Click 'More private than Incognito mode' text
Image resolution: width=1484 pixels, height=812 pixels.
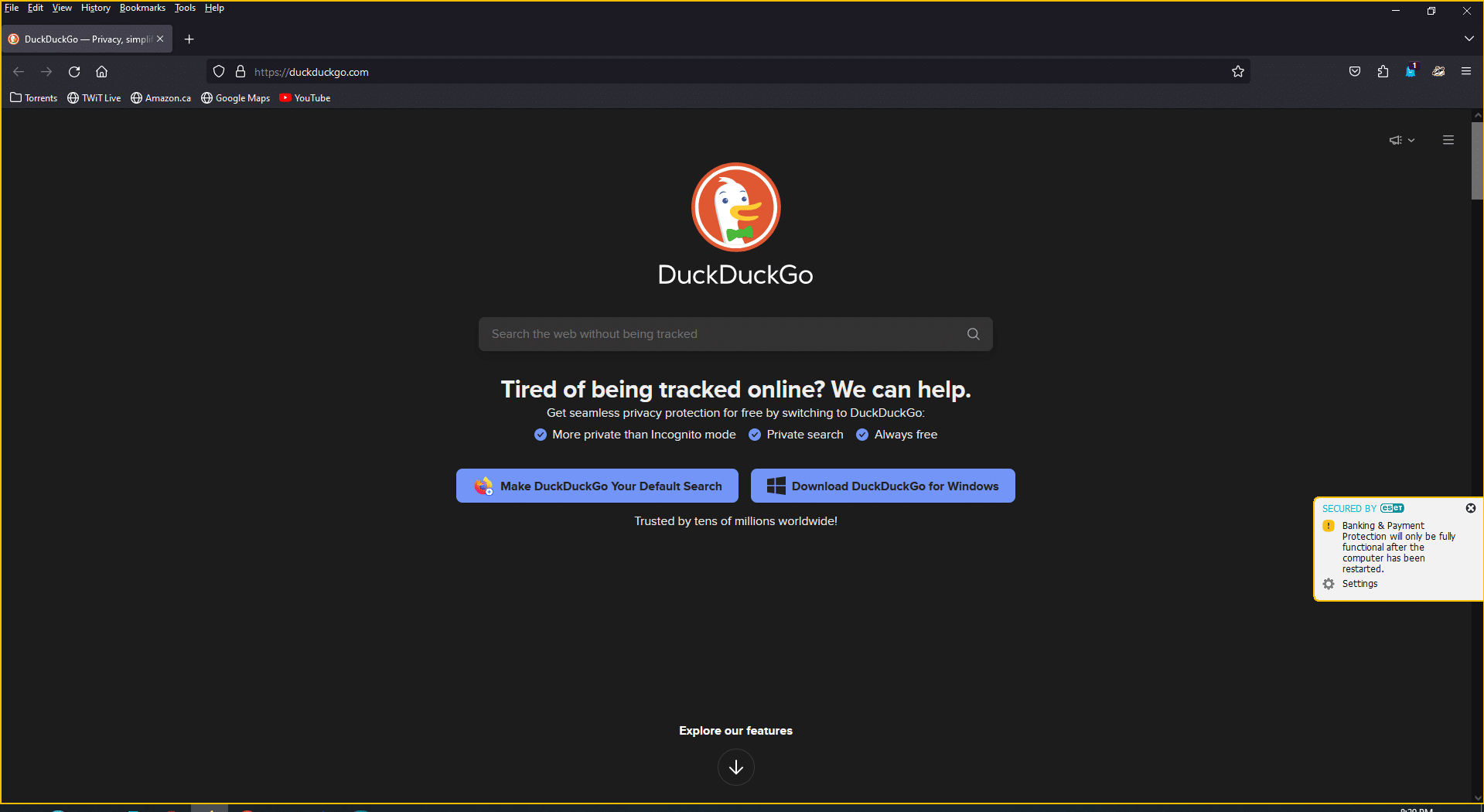pos(644,435)
